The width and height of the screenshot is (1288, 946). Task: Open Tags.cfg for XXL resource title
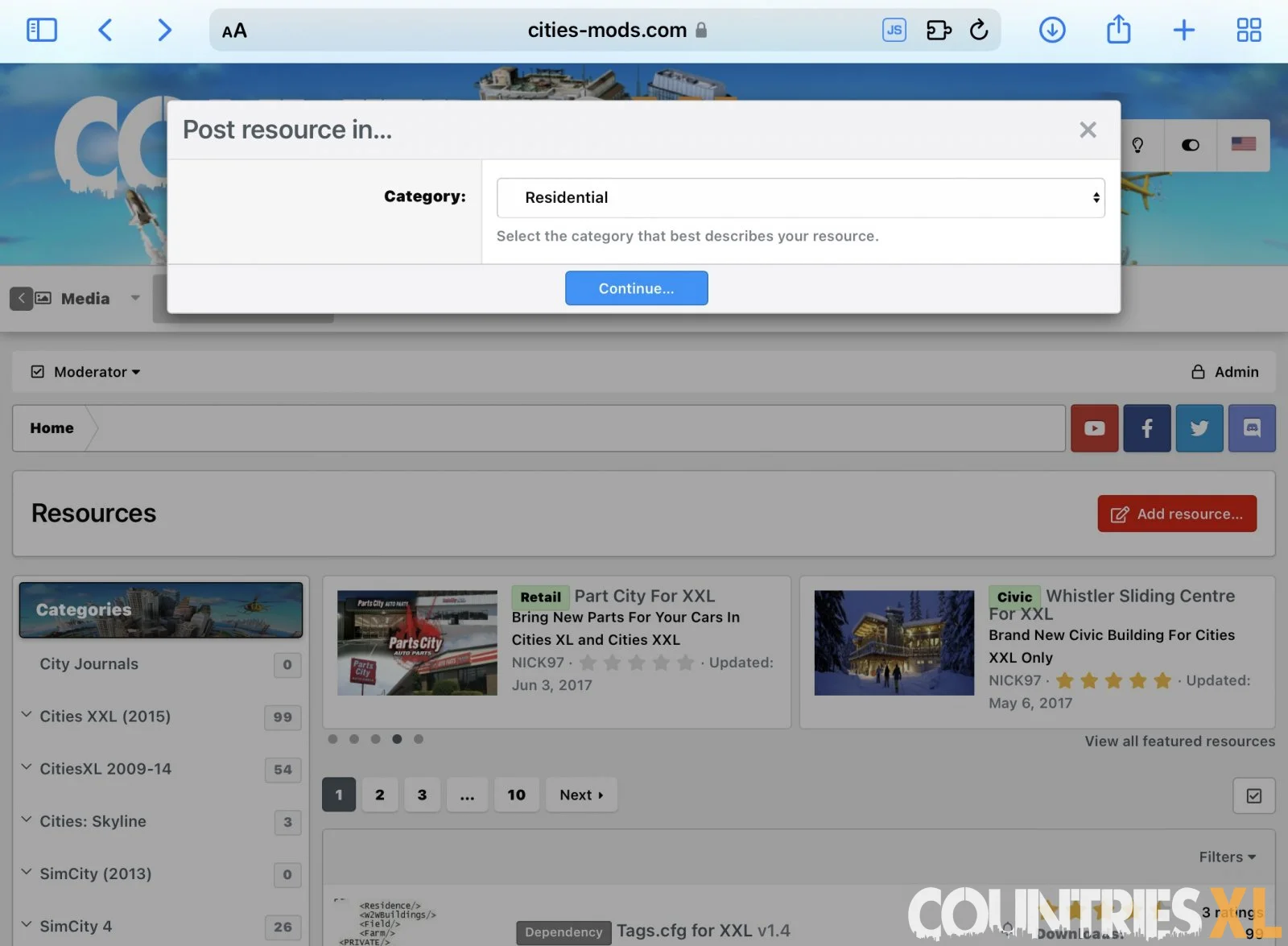tap(704, 931)
